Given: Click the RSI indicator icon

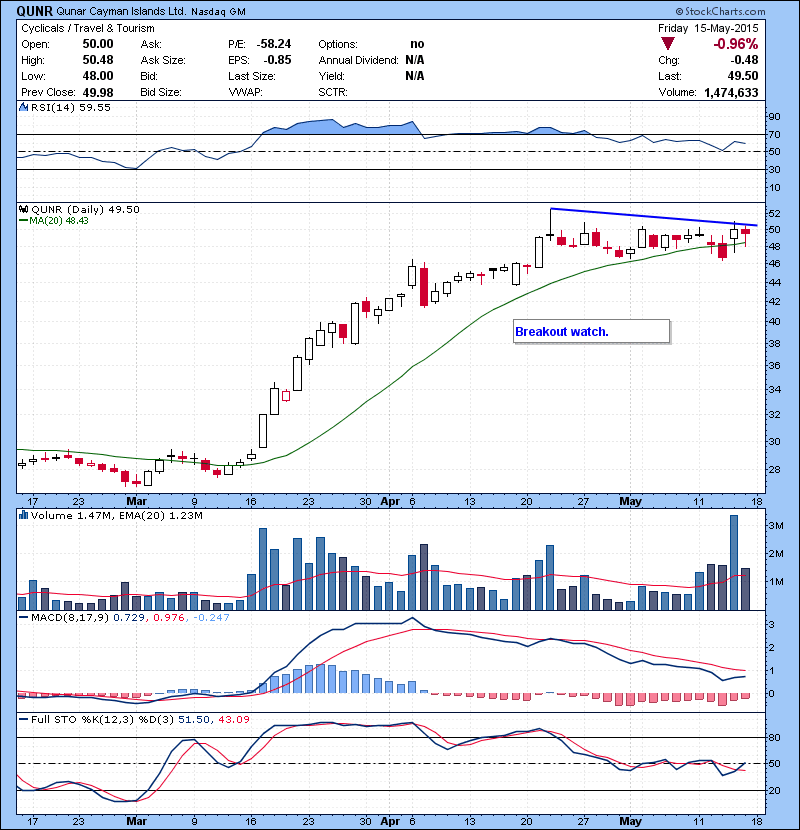Looking at the screenshot, I should point(23,107).
